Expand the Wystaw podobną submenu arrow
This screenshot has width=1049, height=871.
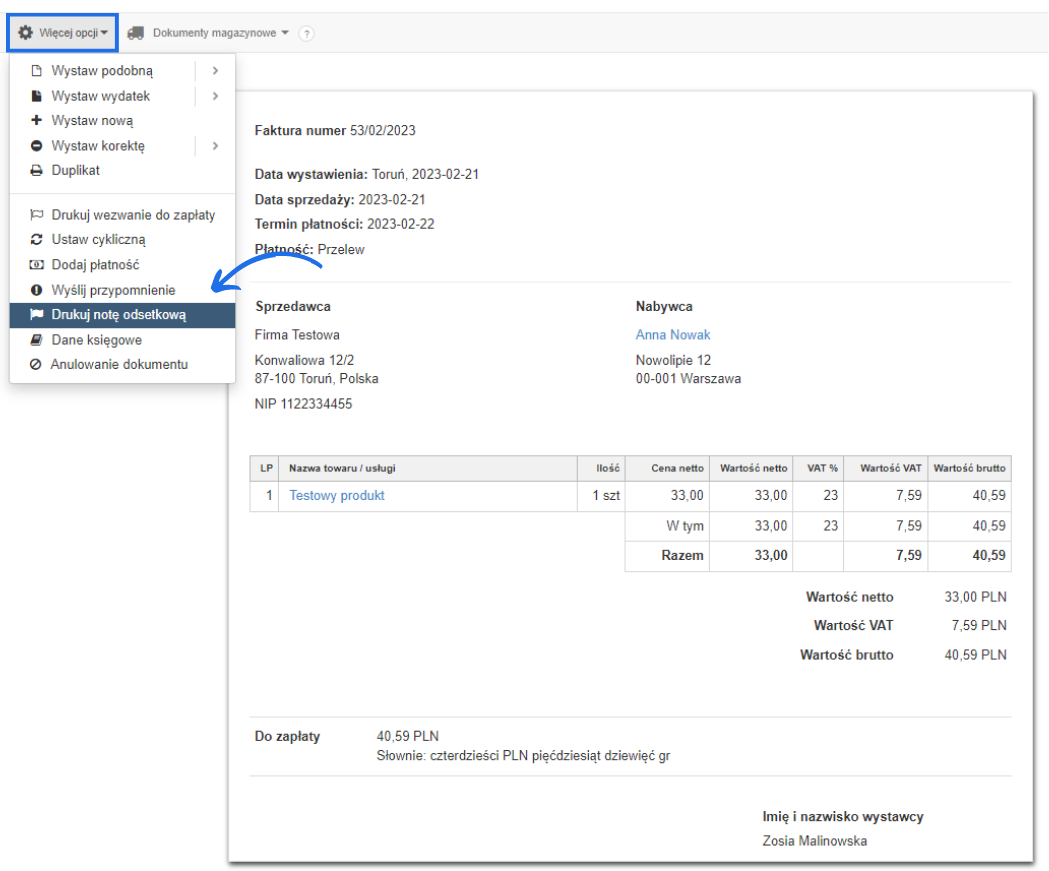click(x=215, y=71)
